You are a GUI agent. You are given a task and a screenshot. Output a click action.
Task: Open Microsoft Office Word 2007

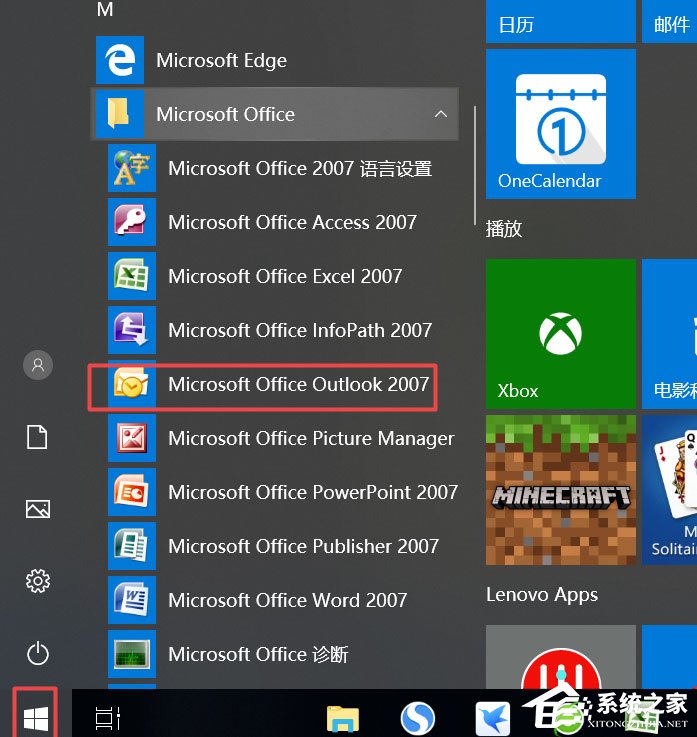point(287,600)
